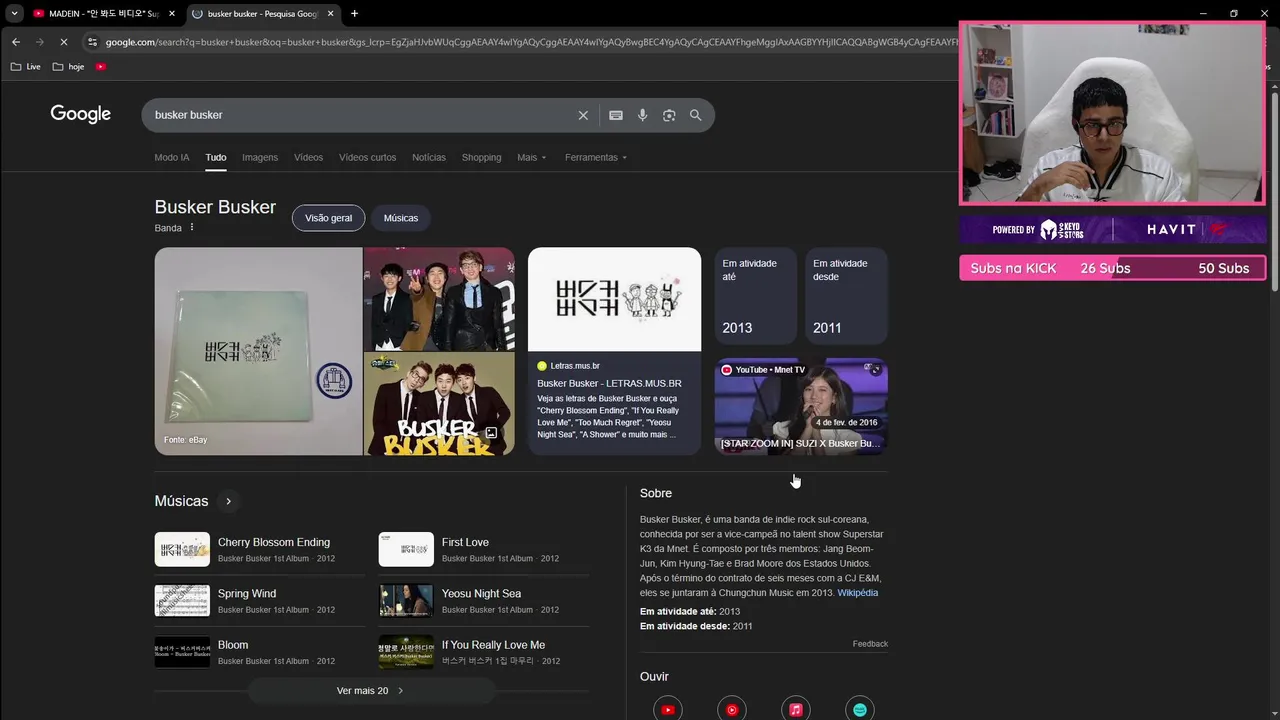Expand the Ferramentas dropdown
The image size is (1280, 720).
(x=596, y=157)
